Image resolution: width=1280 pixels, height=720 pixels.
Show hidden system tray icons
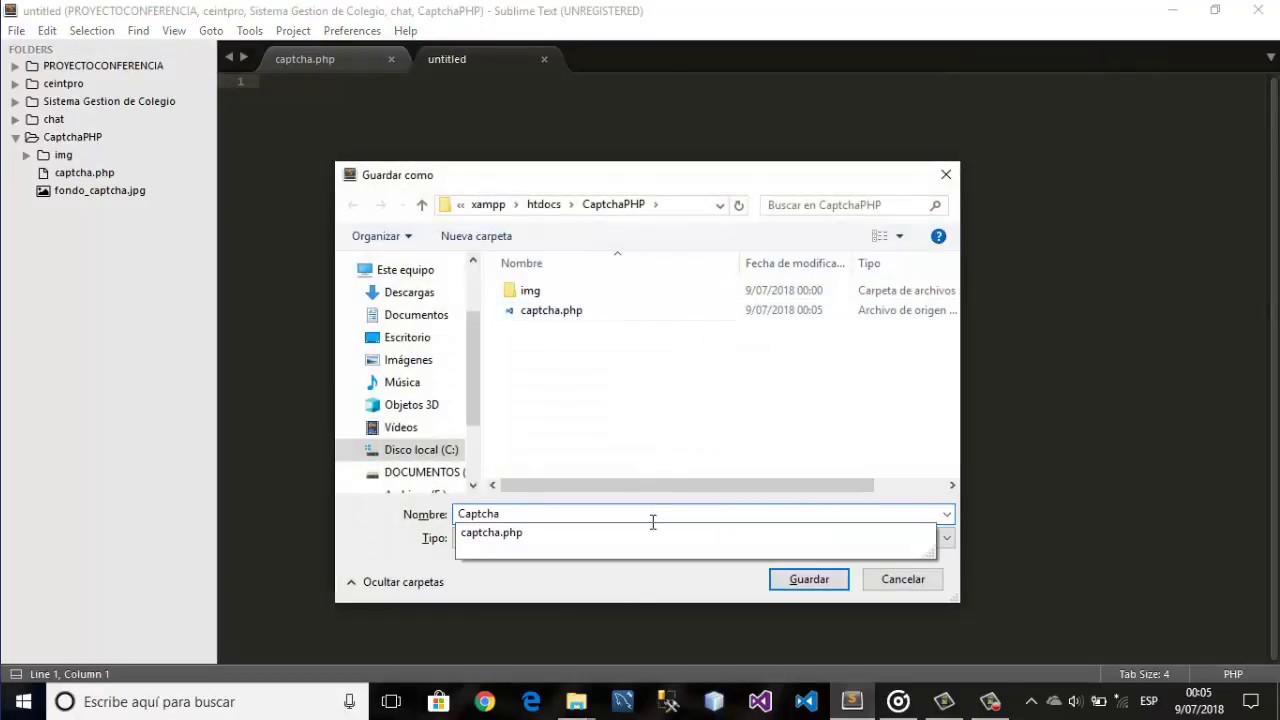[1031, 702]
